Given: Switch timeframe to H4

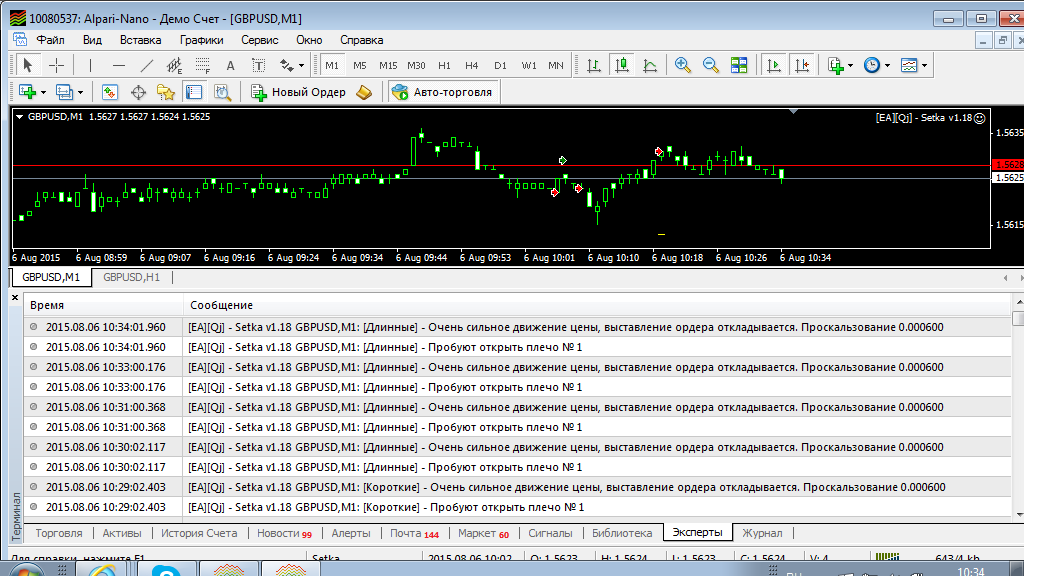Looking at the screenshot, I should (472, 65).
